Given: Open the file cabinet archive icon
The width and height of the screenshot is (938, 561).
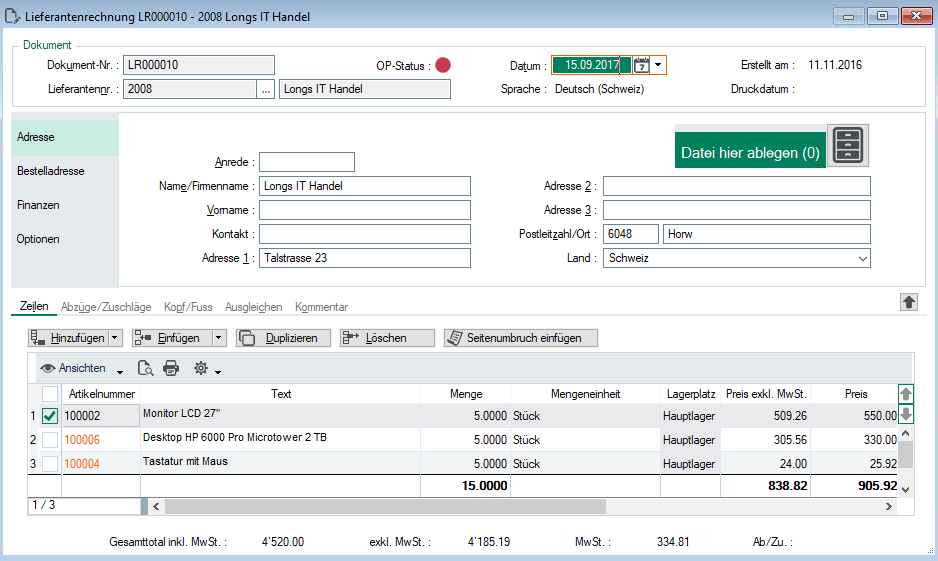Looking at the screenshot, I should (848, 145).
